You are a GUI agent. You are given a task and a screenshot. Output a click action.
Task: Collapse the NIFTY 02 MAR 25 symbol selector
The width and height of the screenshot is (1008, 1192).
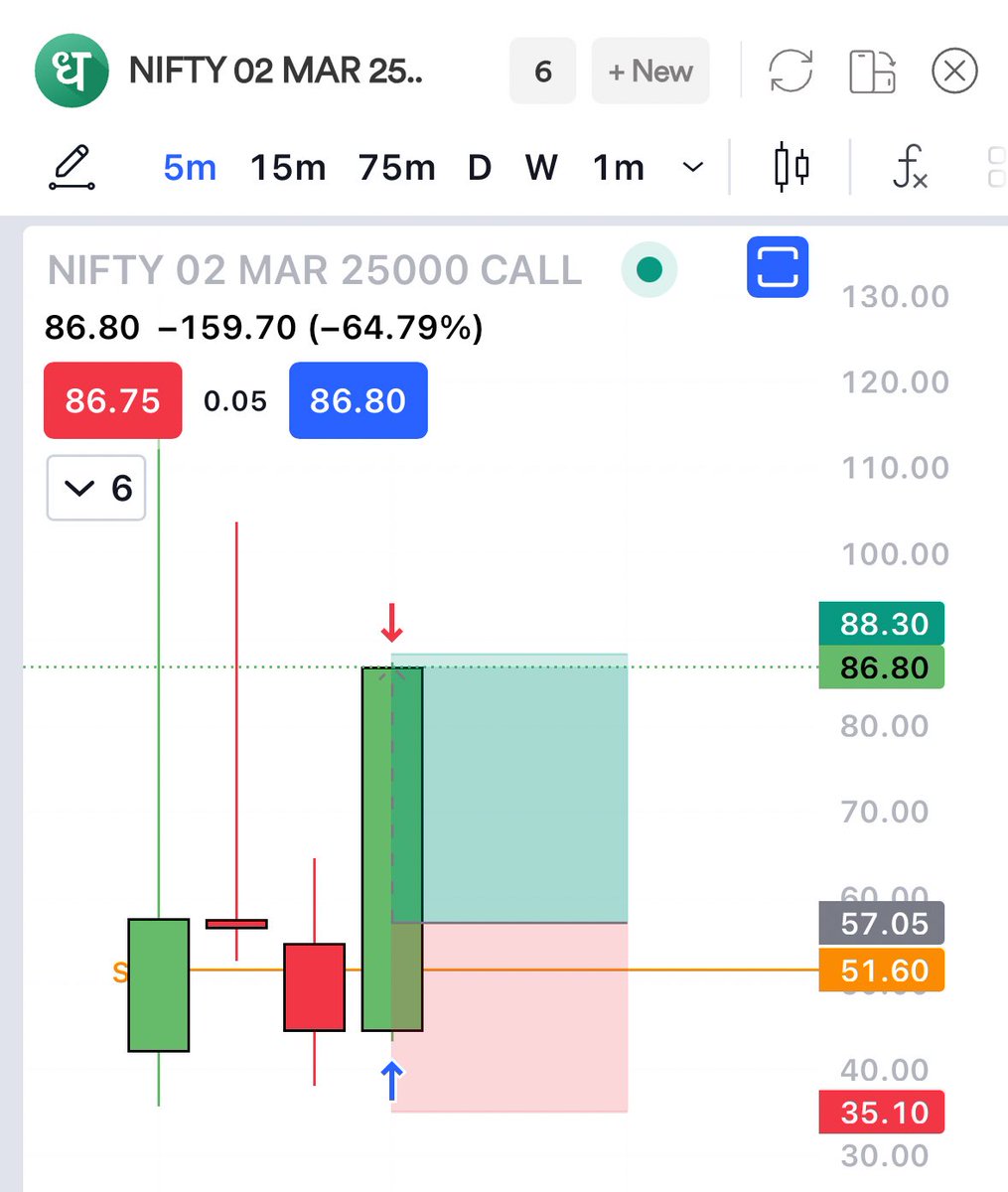[x=278, y=71]
